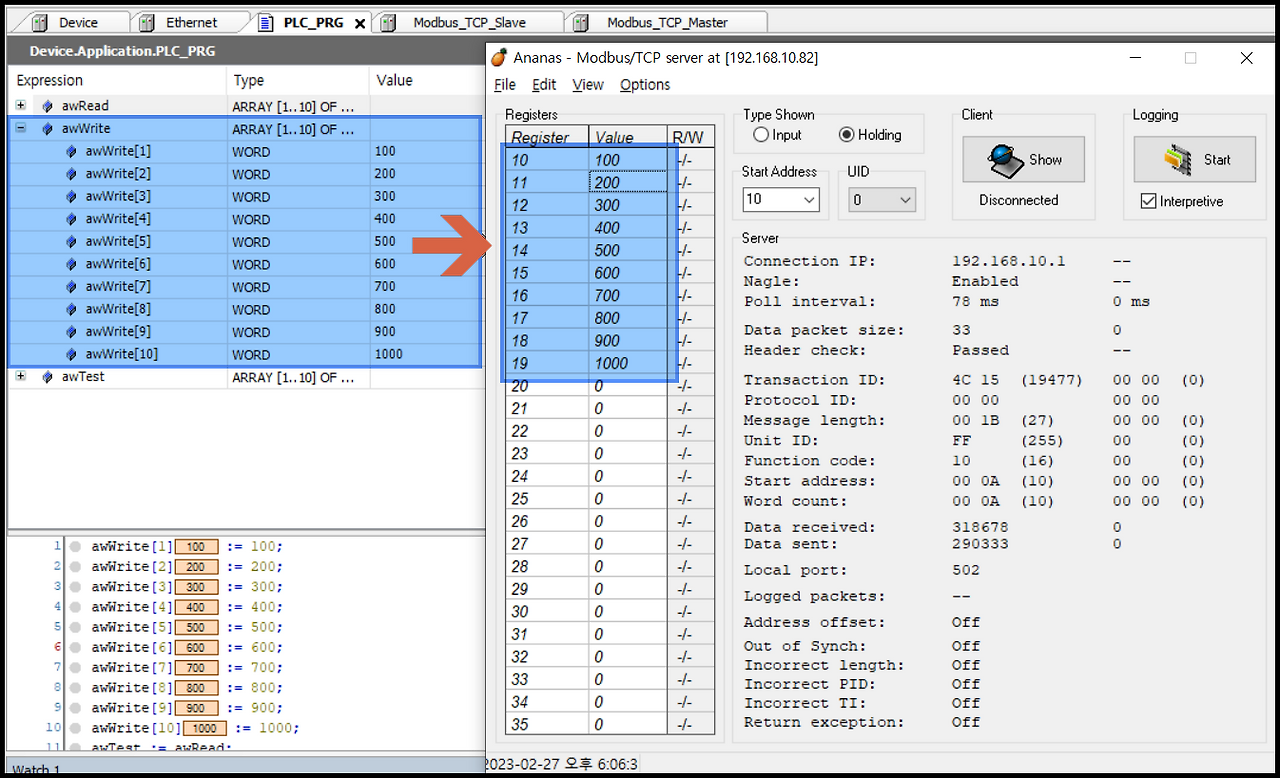This screenshot has width=1280, height=778.
Task: Expand the awRead array node
Action: (22, 105)
